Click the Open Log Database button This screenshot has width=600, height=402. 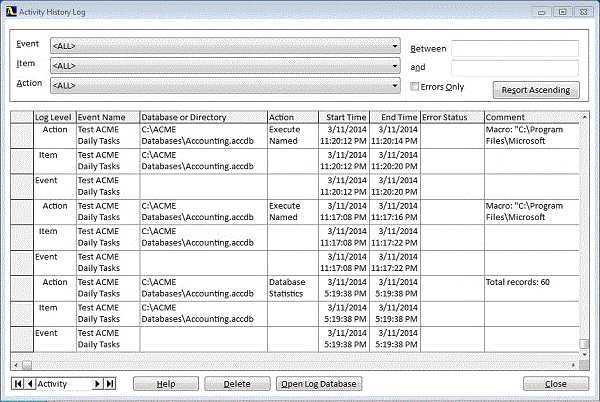(x=319, y=384)
